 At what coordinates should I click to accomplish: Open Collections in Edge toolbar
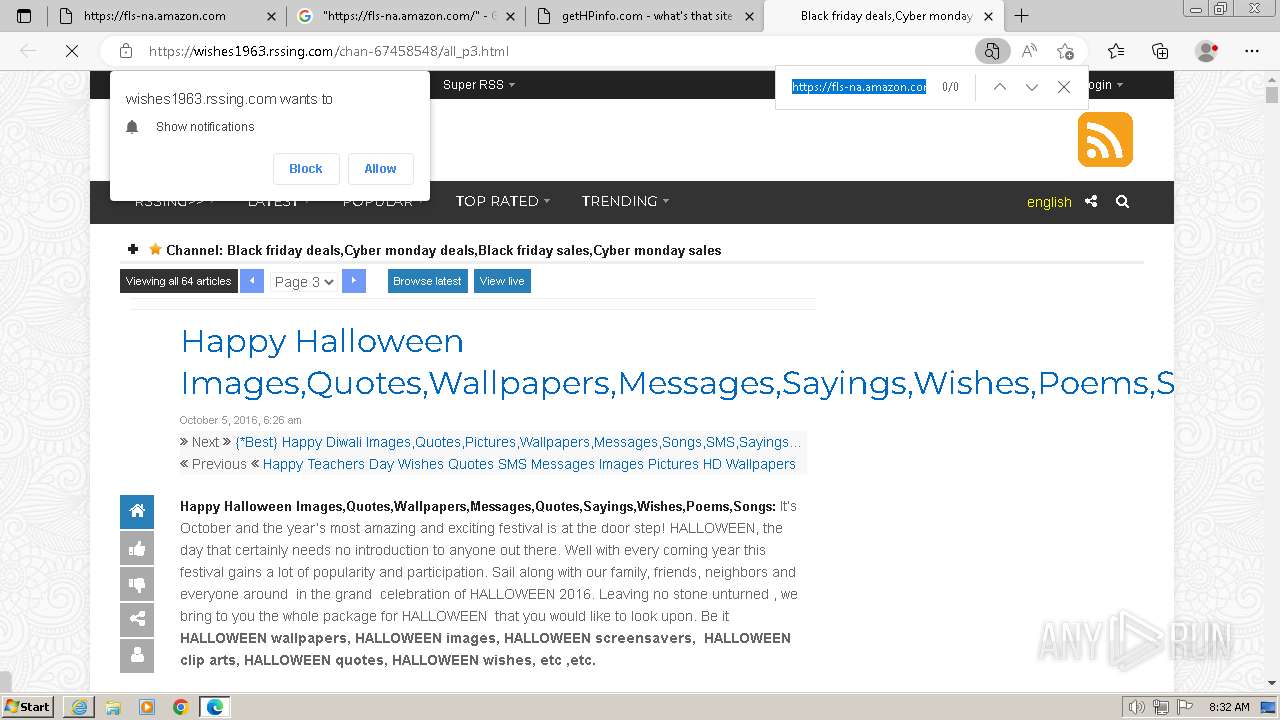(x=1160, y=51)
